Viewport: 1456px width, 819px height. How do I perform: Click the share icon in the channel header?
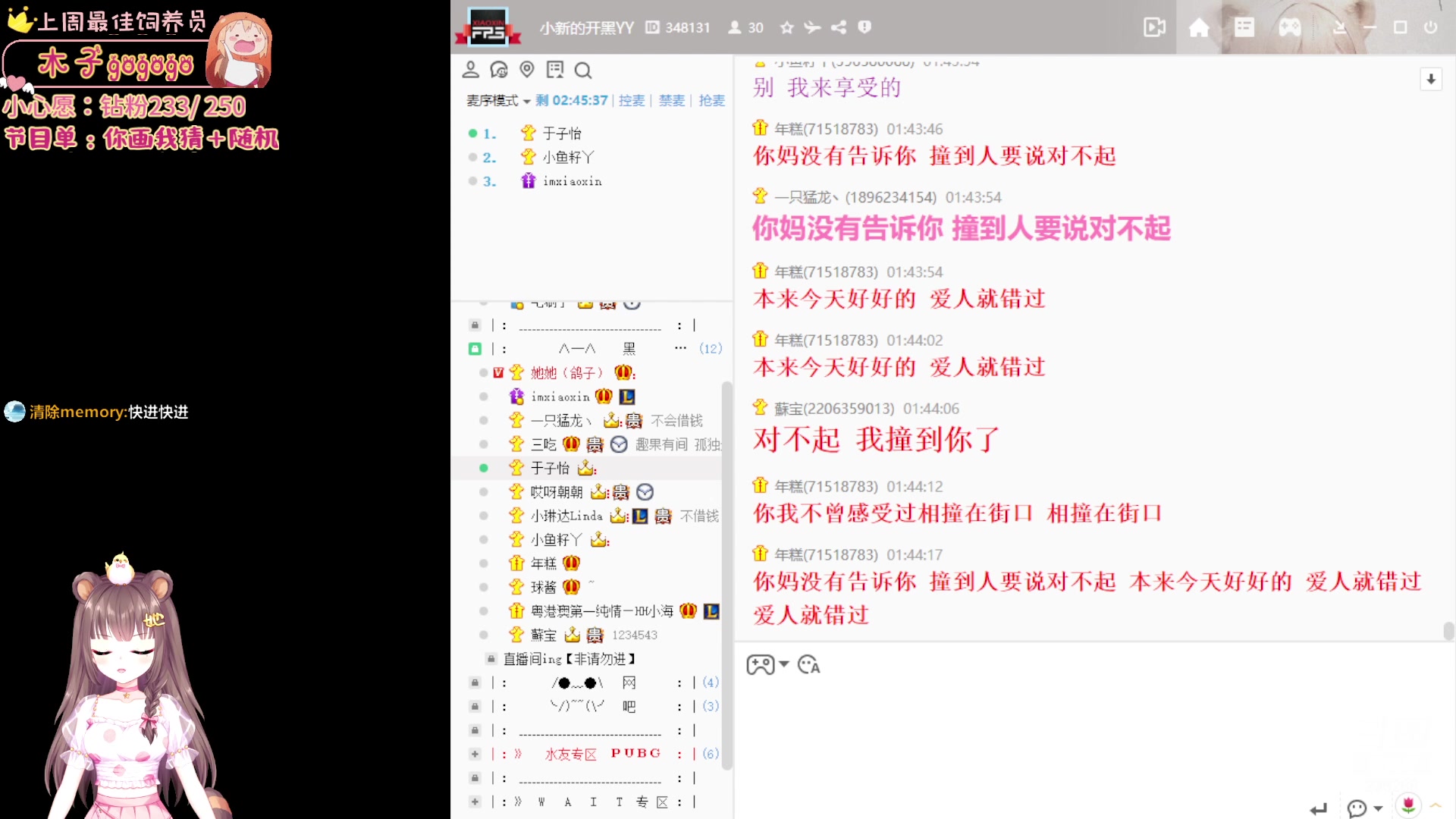tap(839, 28)
